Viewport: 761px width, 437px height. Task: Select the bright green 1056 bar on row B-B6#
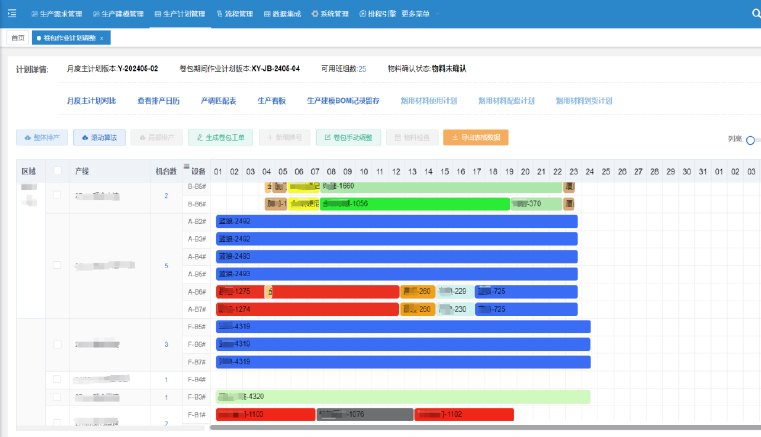tap(415, 204)
